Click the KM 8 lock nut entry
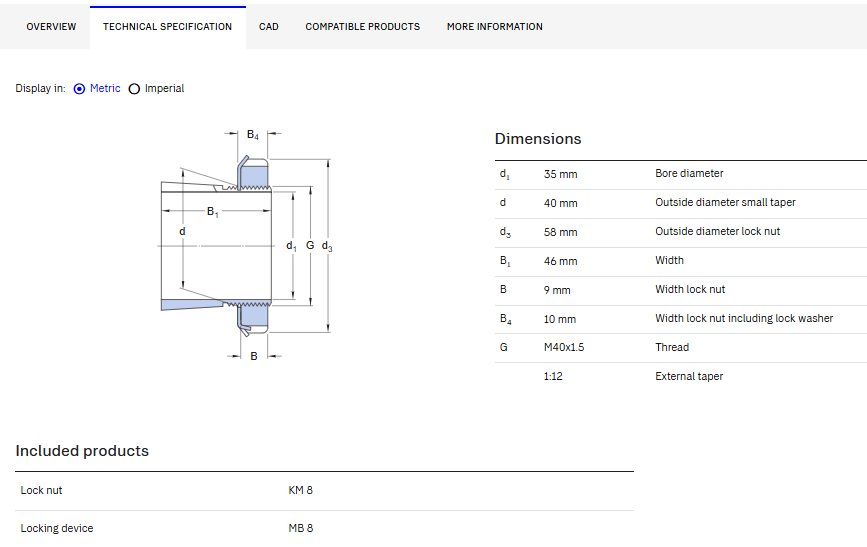Screen dimensions: 867x547 pos(300,490)
